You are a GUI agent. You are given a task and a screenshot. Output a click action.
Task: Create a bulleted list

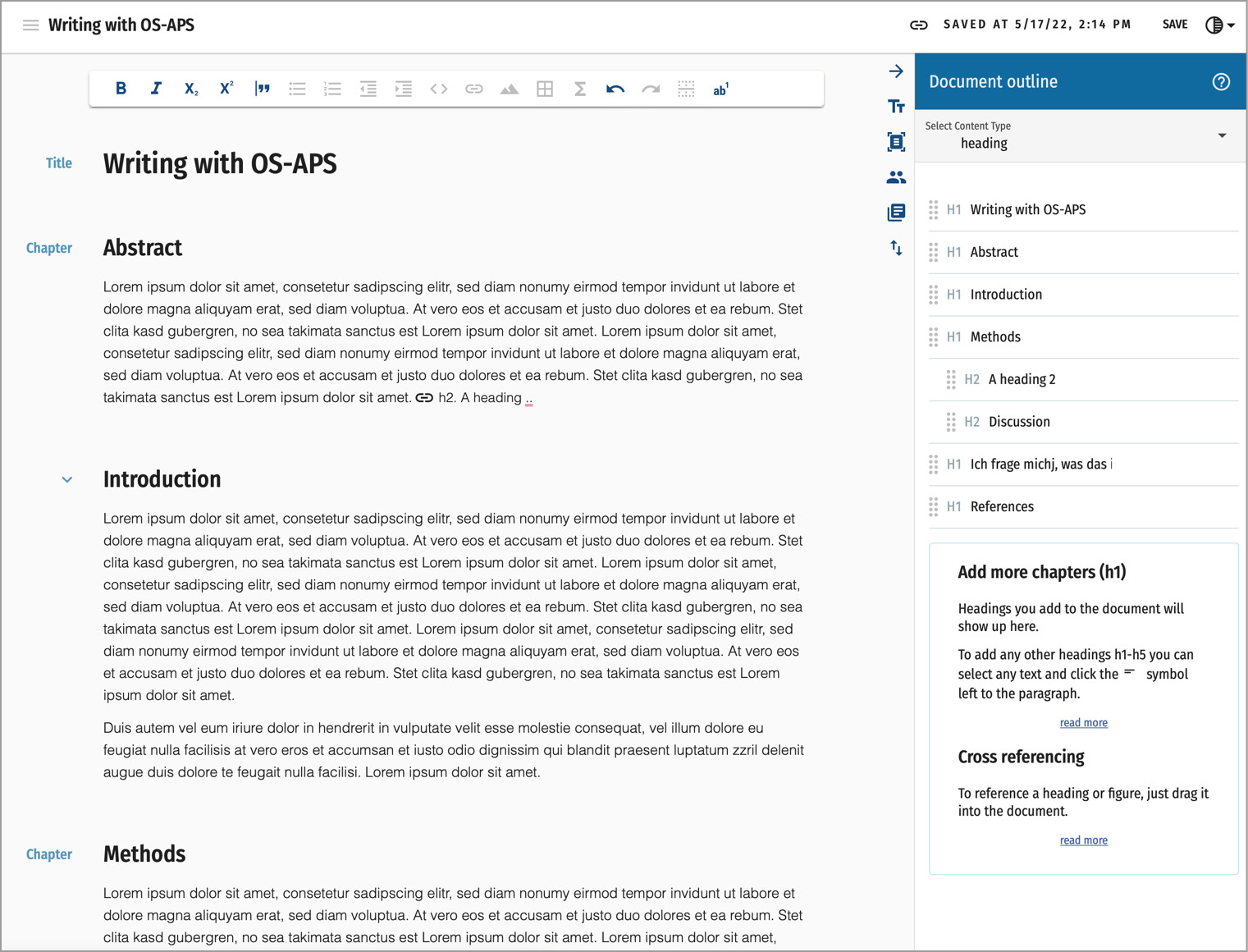[297, 89]
